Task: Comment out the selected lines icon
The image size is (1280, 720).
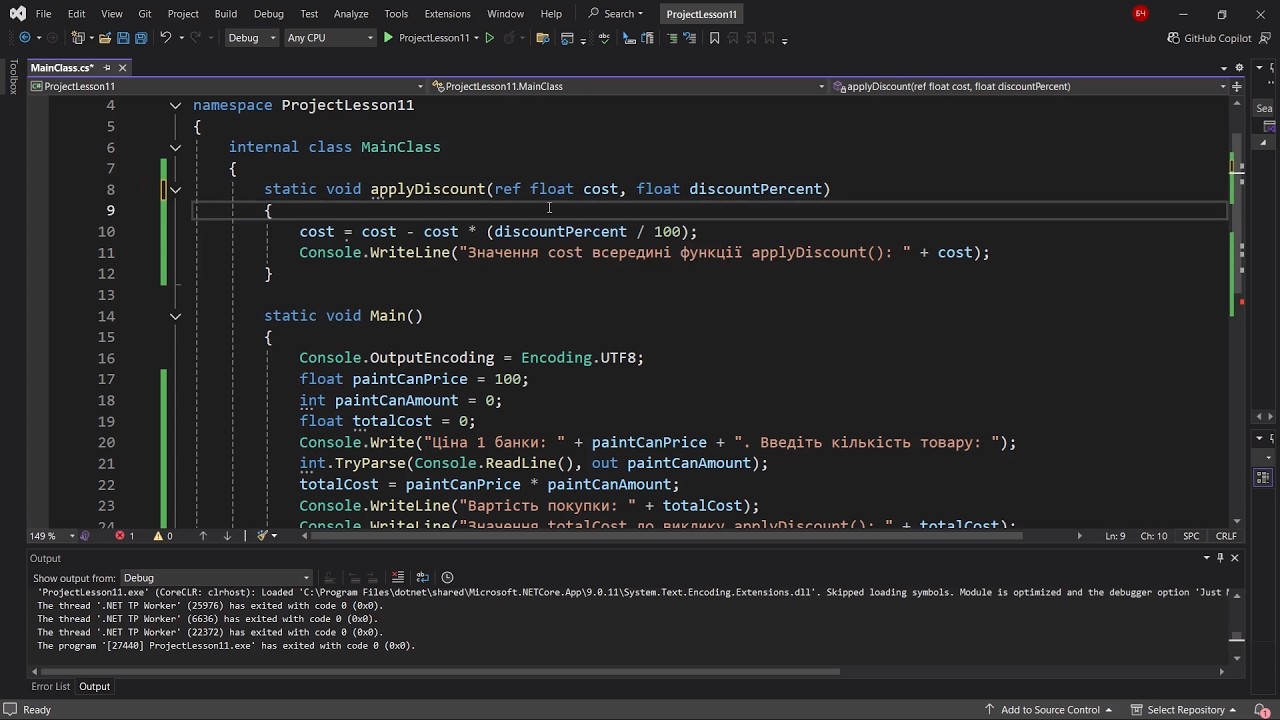Action: [672, 38]
